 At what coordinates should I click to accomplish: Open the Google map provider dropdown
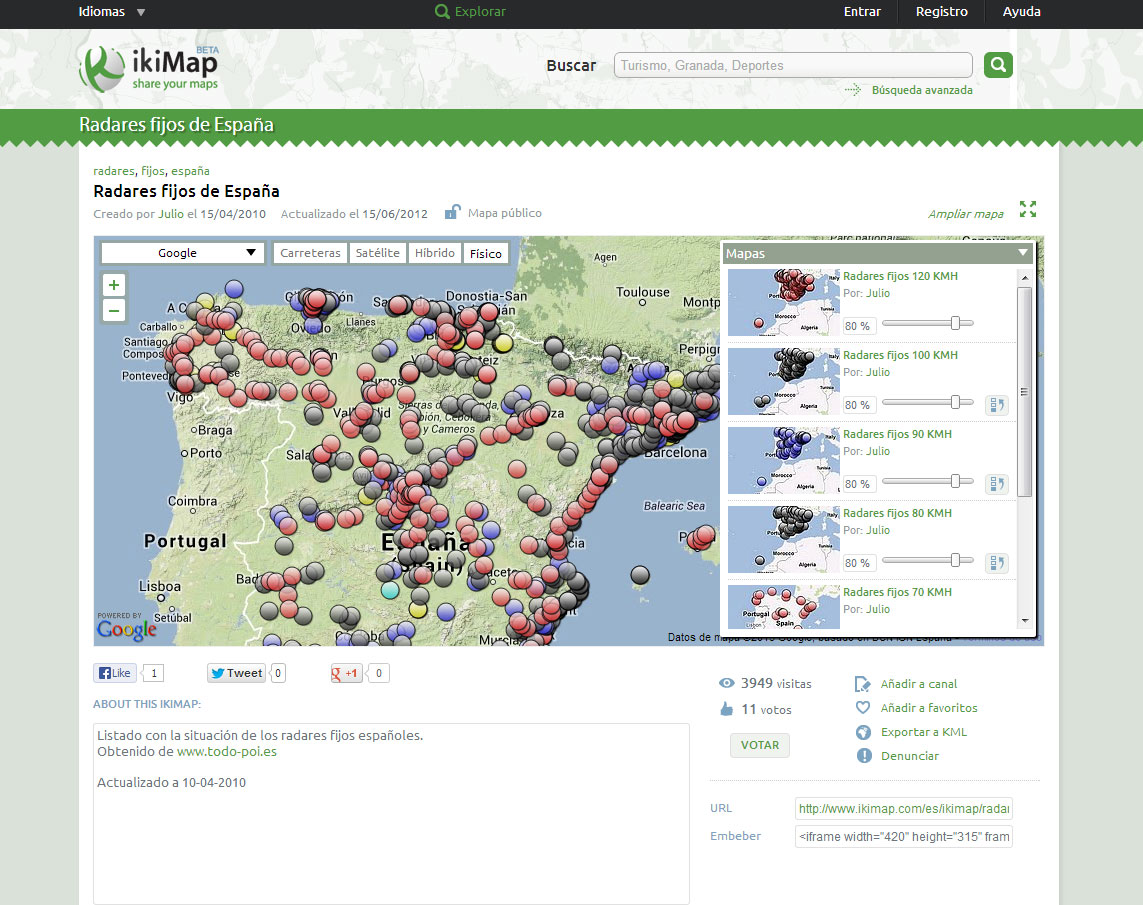tap(183, 253)
